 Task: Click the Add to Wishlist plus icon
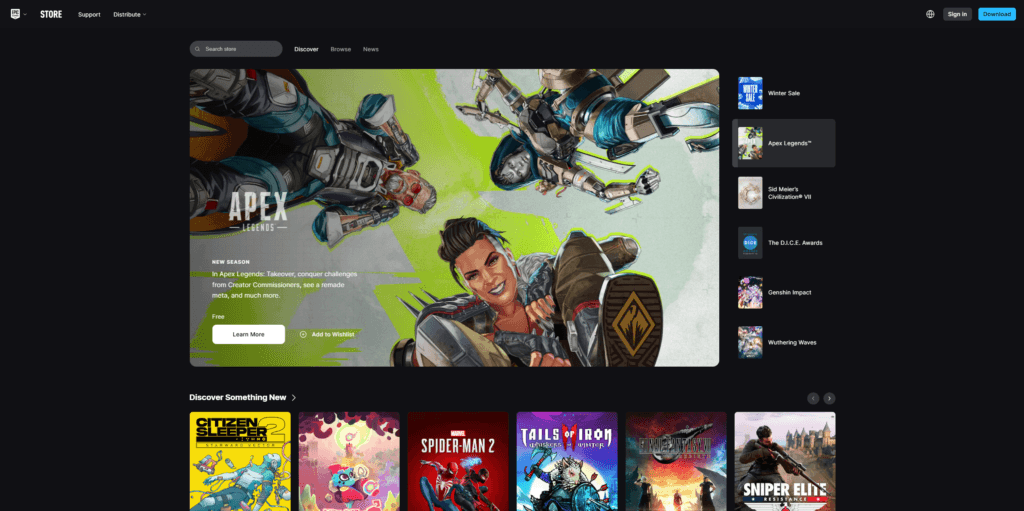pyautogui.click(x=303, y=334)
